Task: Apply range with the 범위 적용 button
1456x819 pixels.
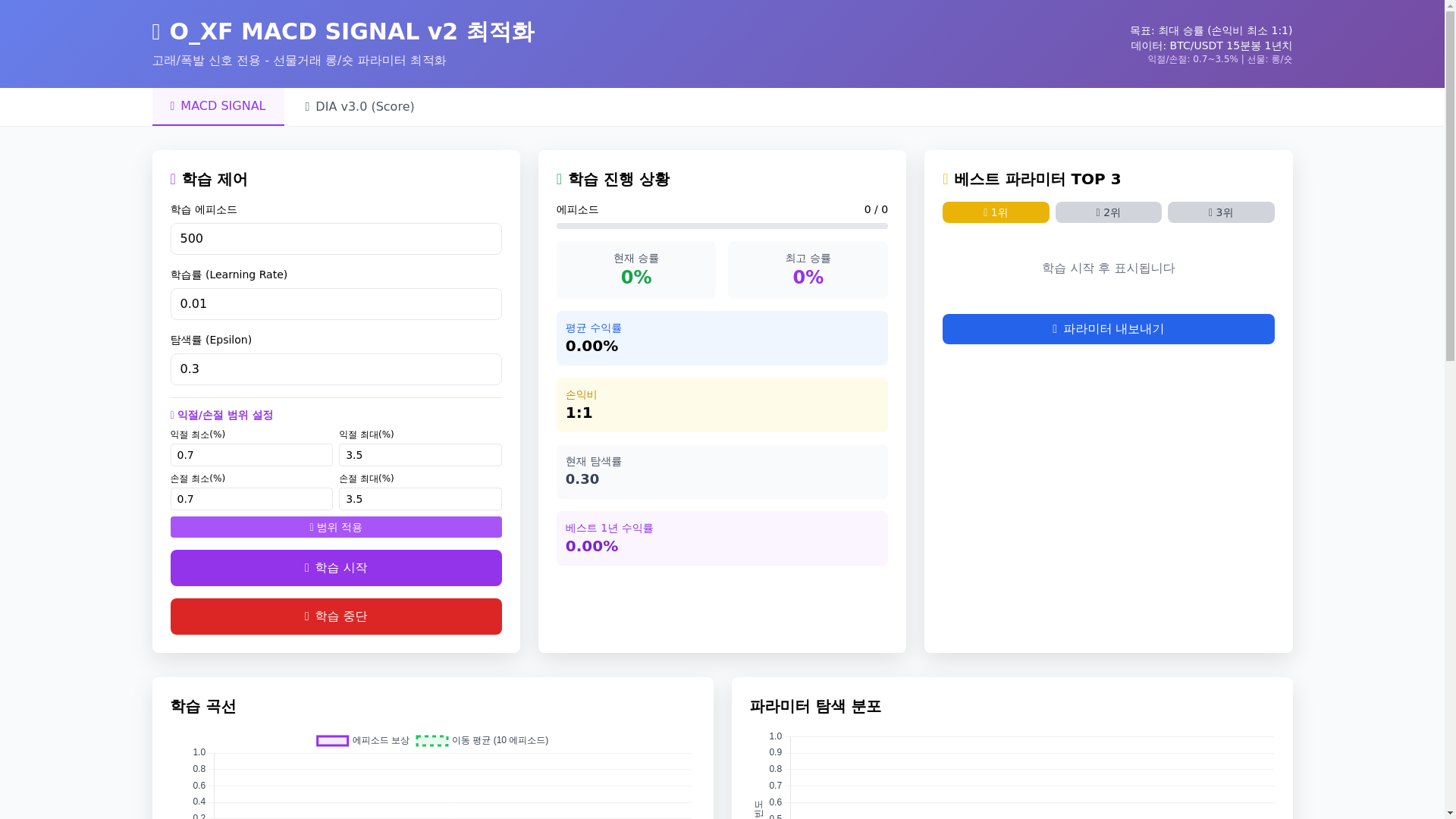Action: pyautogui.click(x=336, y=527)
